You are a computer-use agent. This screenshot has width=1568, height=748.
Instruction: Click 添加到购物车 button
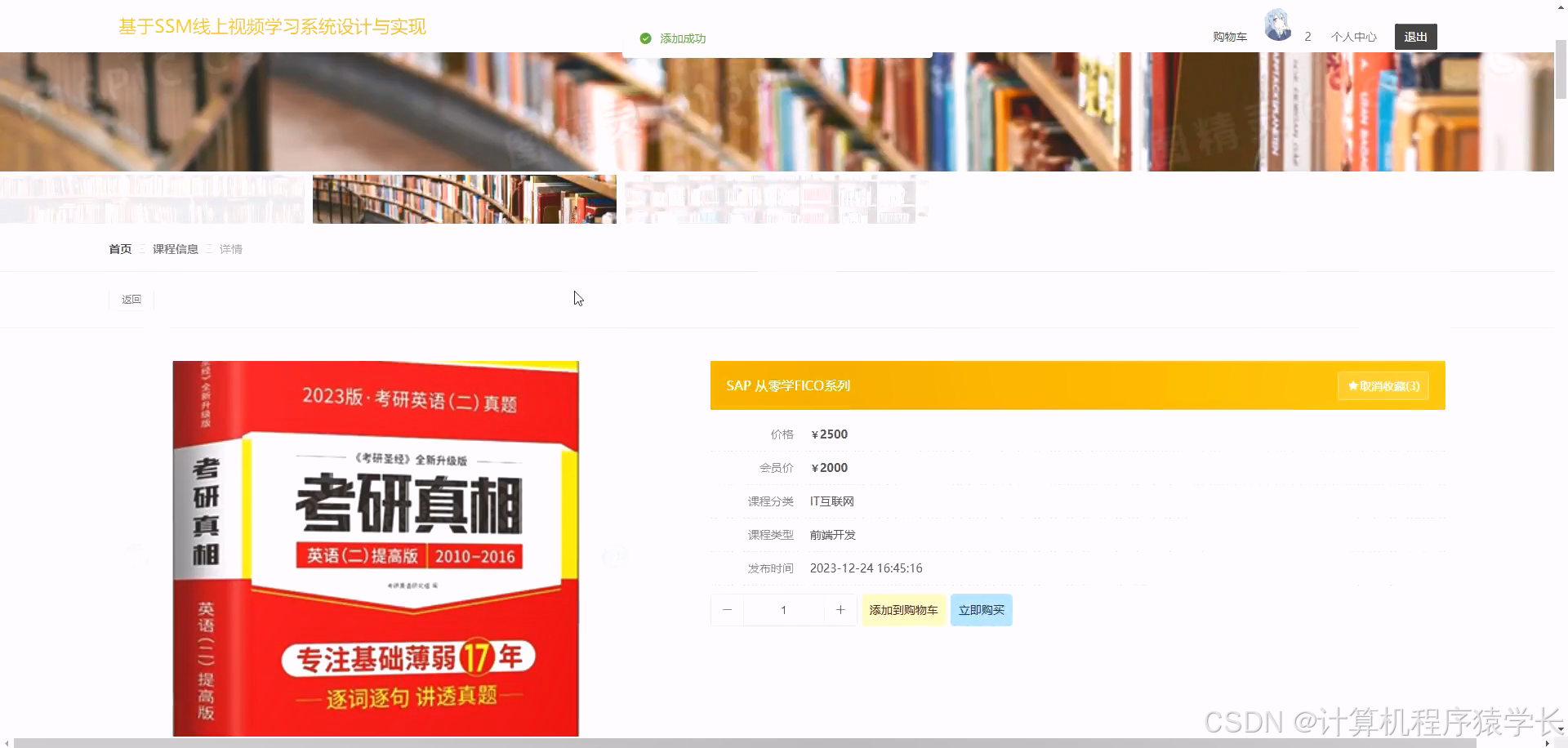(x=903, y=610)
